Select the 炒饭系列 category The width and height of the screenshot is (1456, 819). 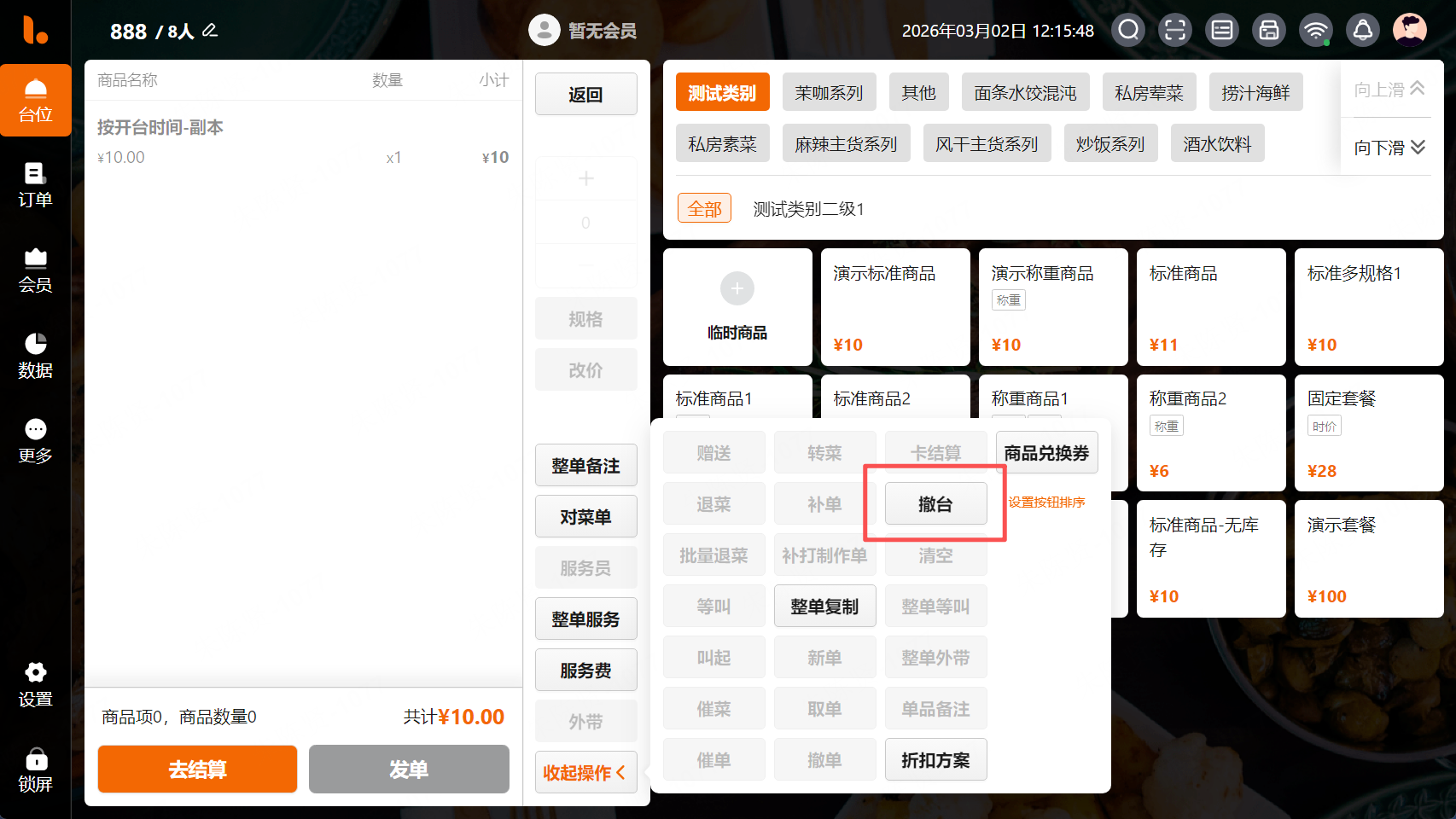click(x=1110, y=143)
